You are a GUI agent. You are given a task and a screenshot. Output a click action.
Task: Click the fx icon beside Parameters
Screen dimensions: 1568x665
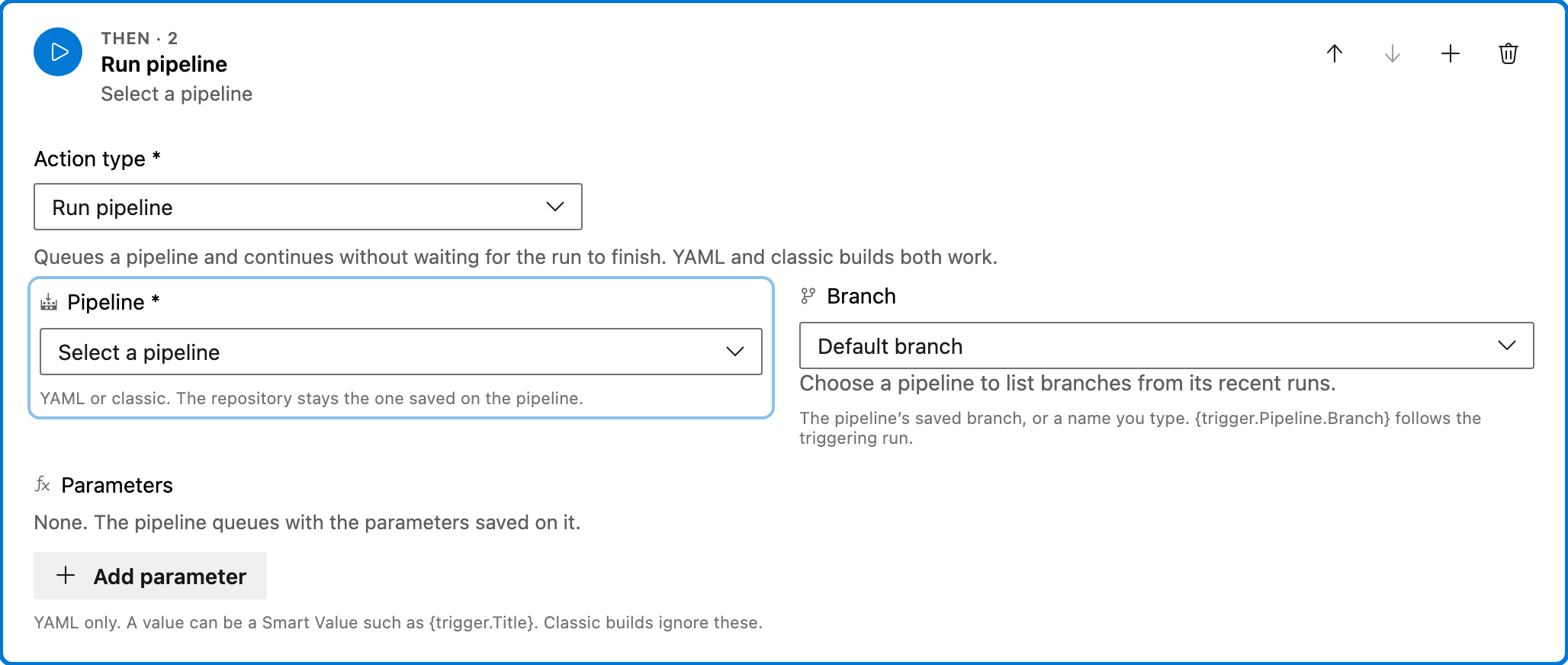pyautogui.click(x=43, y=484)
